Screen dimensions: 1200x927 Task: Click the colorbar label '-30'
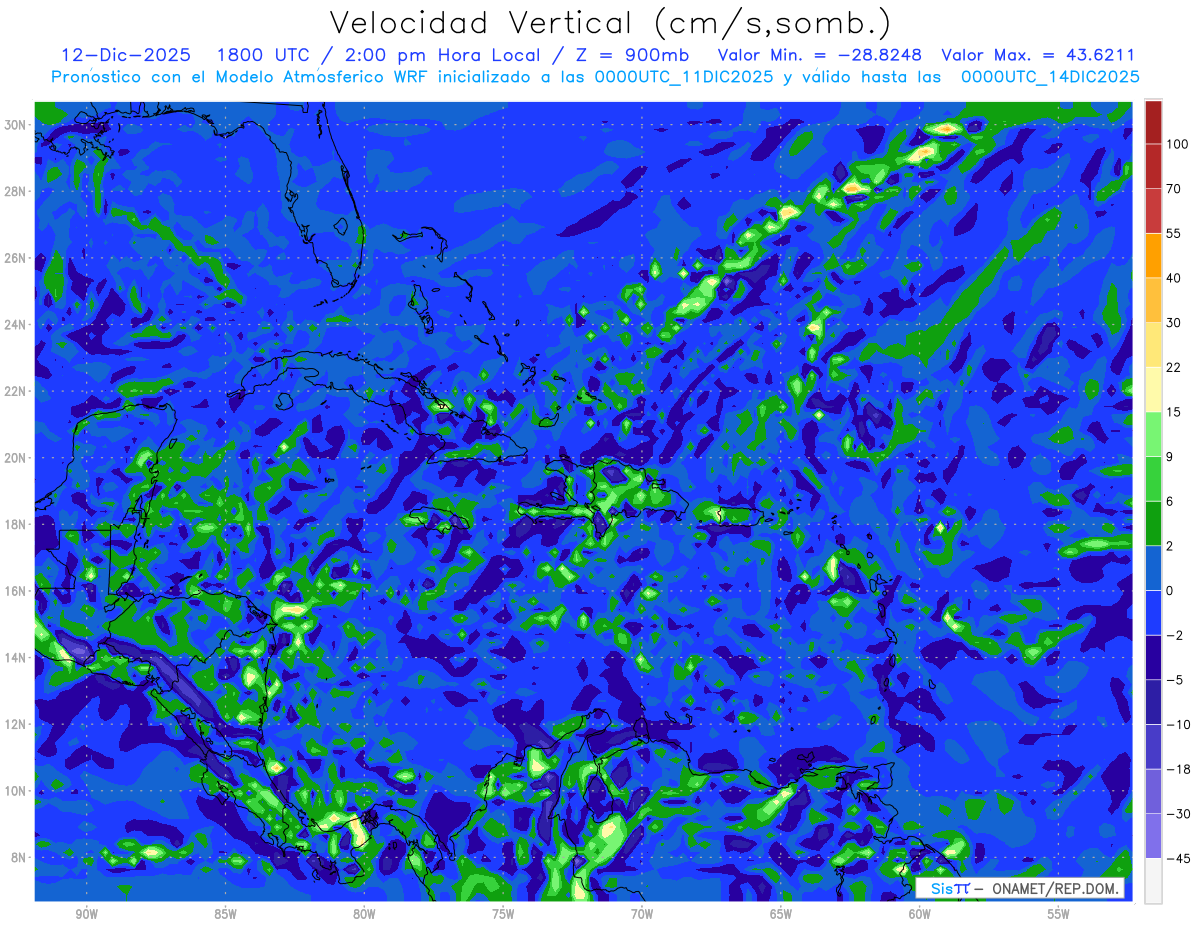1177,813
